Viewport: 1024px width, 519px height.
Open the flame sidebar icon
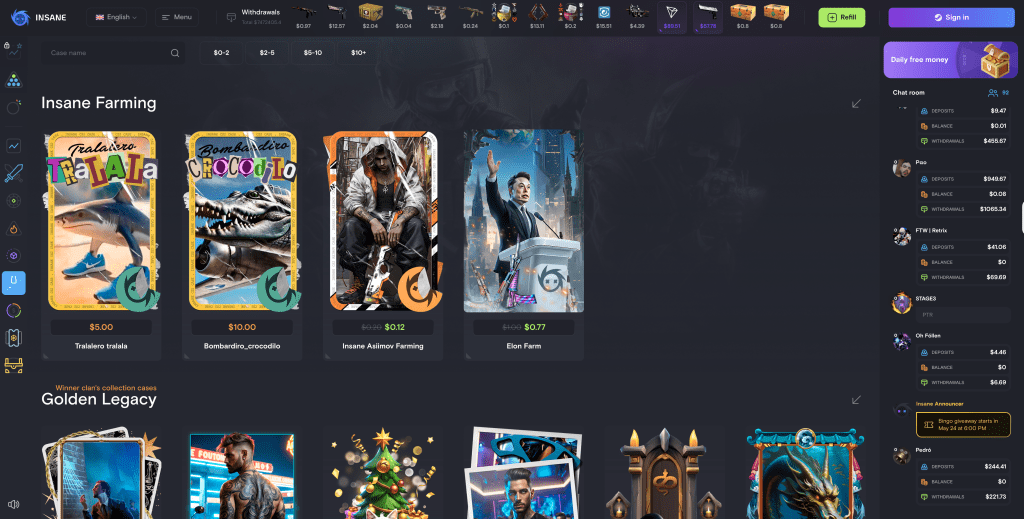click(13, 228)
